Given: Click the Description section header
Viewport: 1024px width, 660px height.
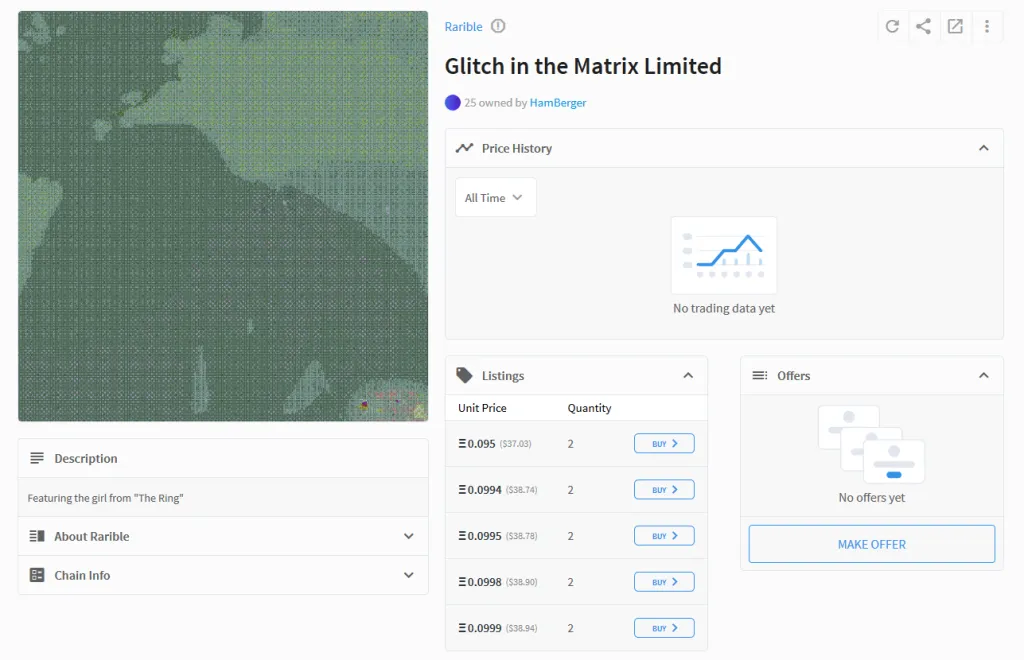Looking at the screenshot, I should pos(223,458).
